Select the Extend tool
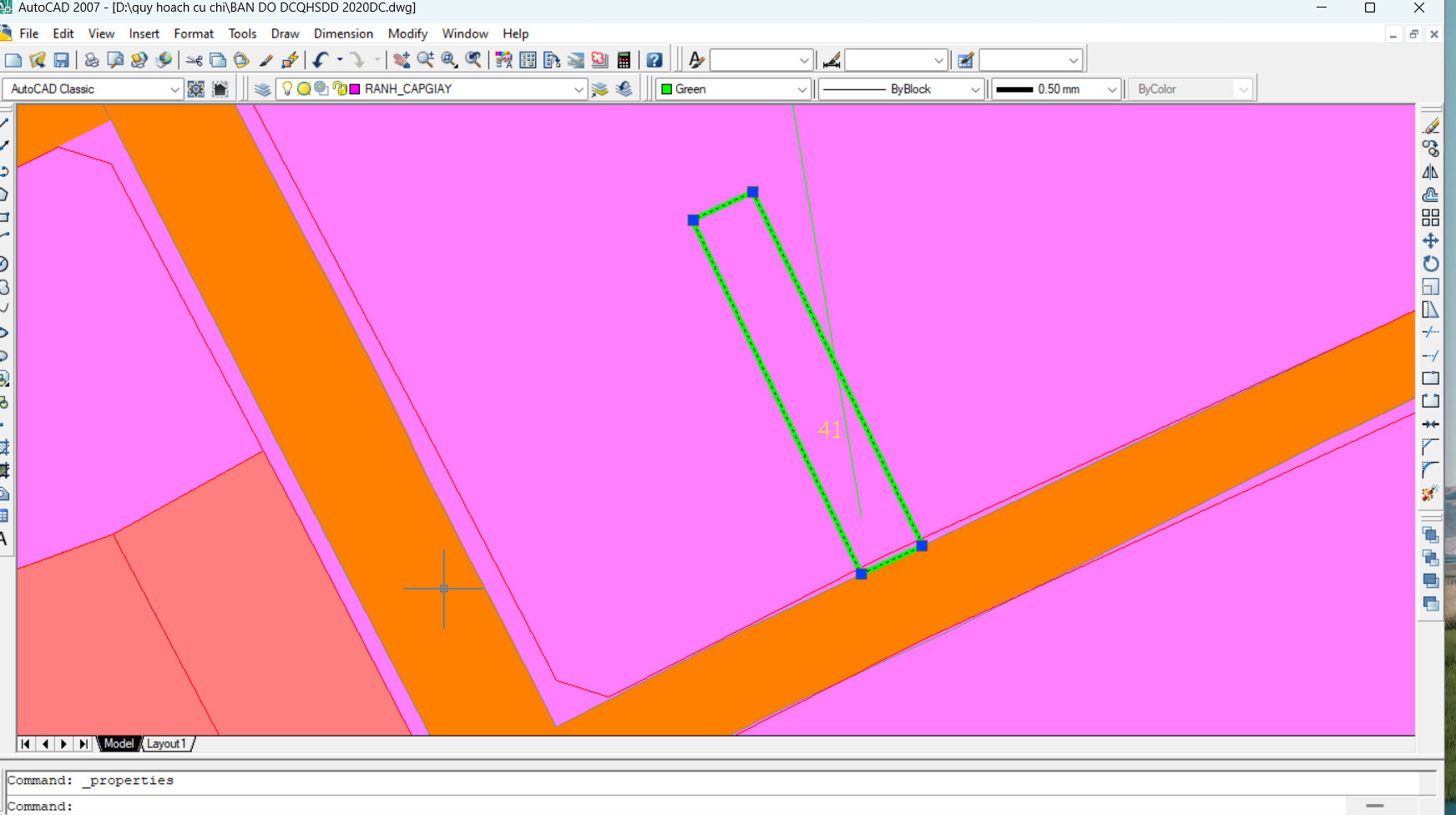This screenshot has width=1456, height=815. click(x=1431, y=356)
